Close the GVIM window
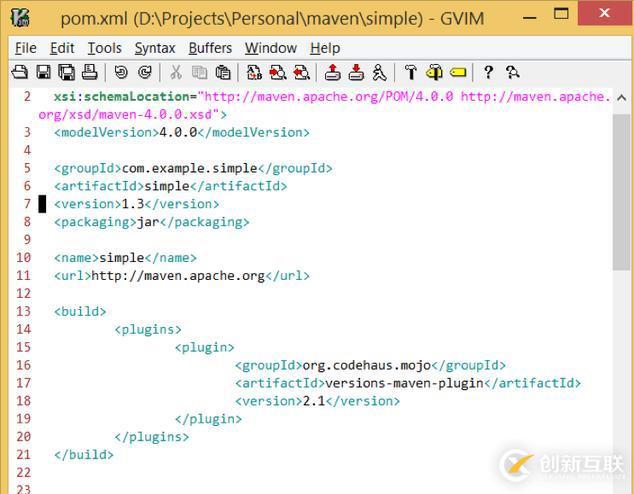Image resolution: width=634 pixels, height=494 pixels. [x=604, y=13]
